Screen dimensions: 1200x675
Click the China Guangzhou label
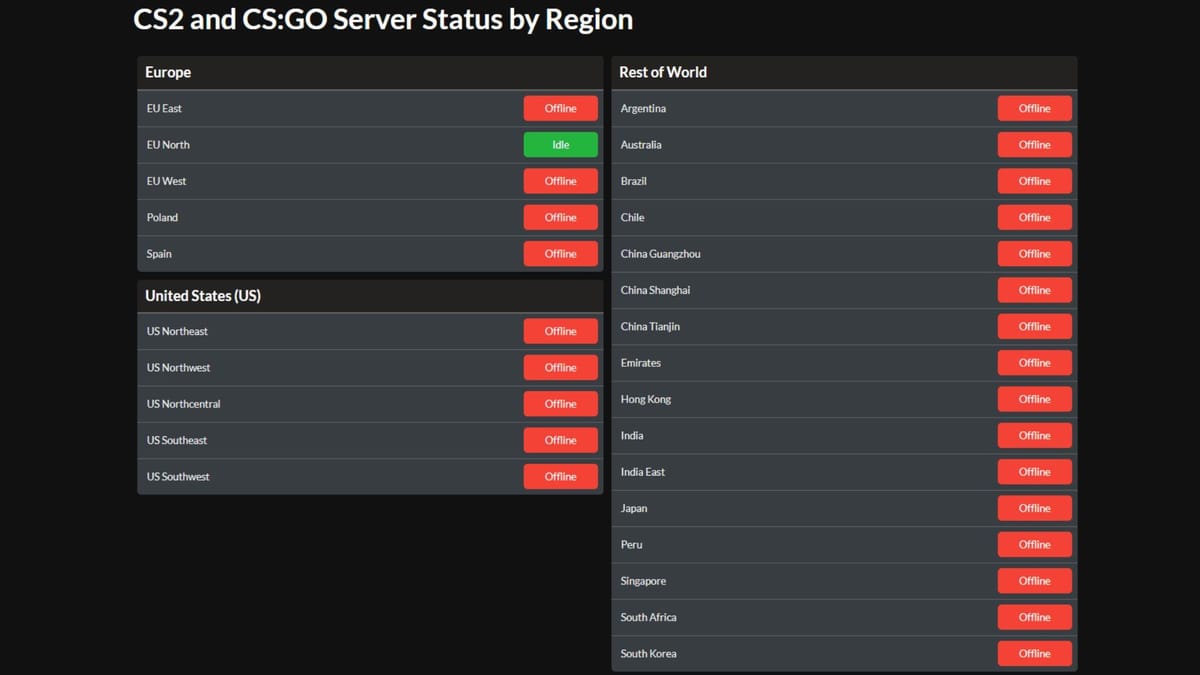coord(660,254)
